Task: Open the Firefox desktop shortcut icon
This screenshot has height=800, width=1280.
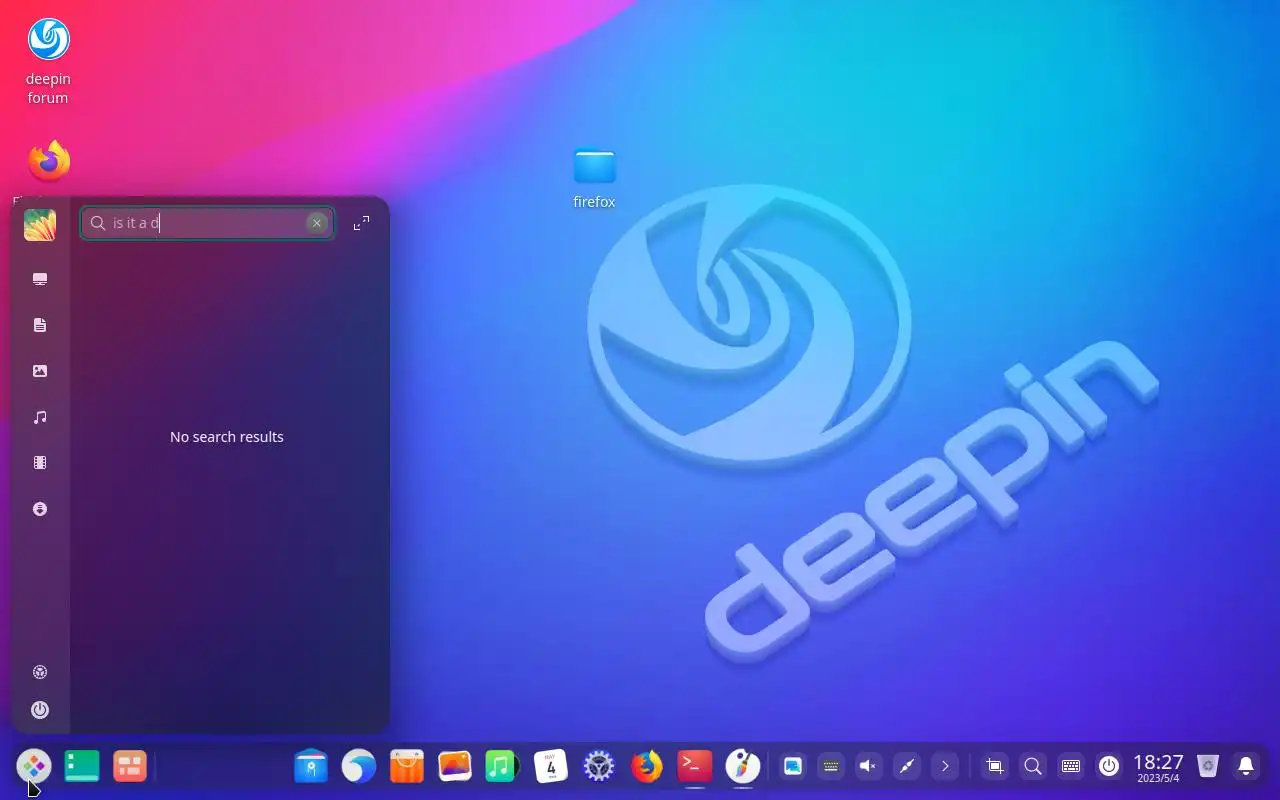Action: pyautogui.click(x=48, y=161)
